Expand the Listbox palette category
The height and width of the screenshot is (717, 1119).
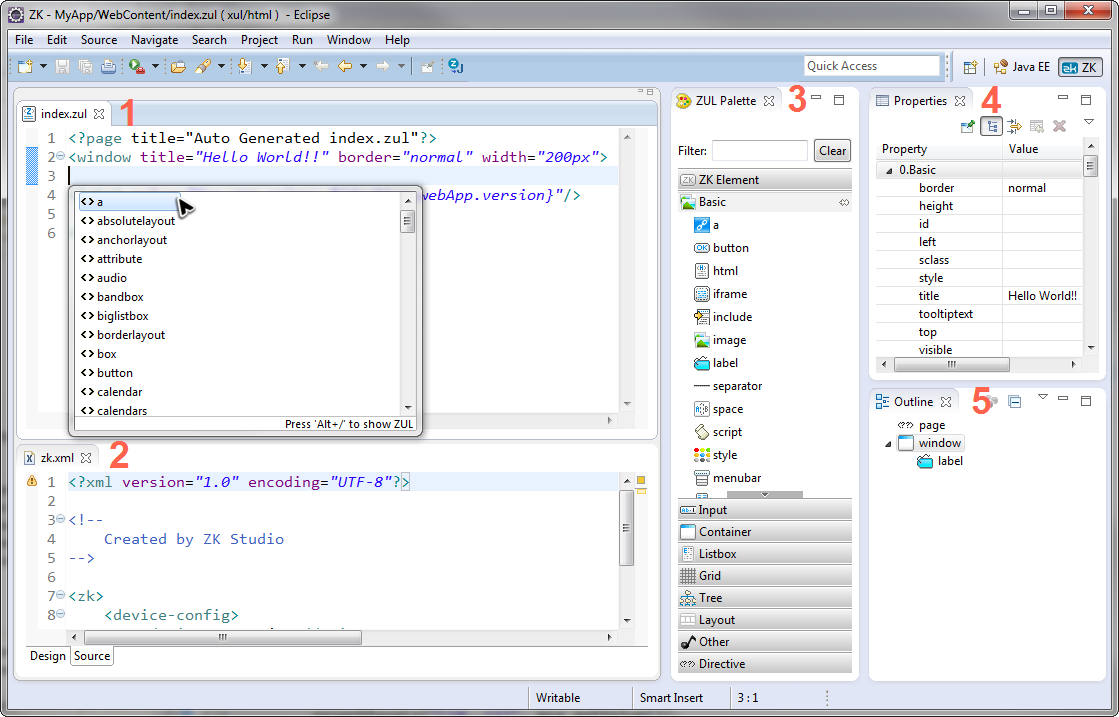765,554
